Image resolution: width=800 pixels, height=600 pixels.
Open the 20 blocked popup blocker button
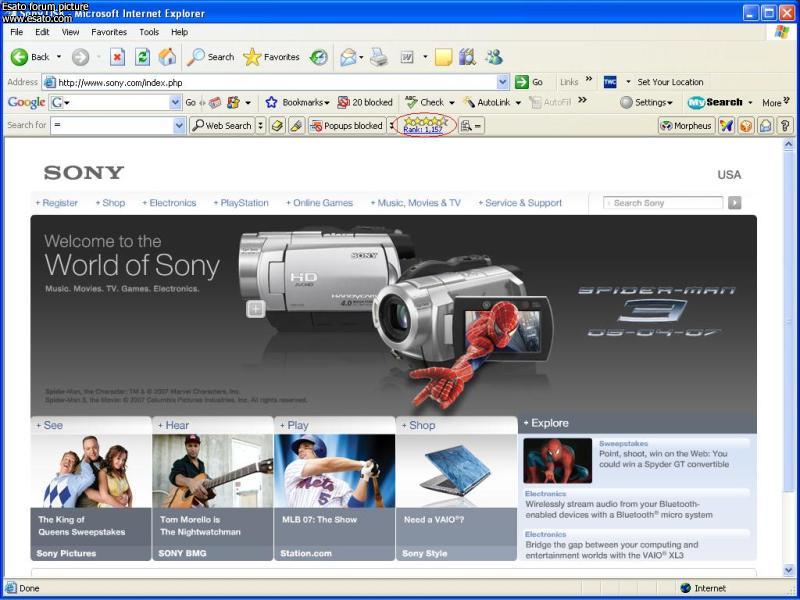pyautogui.click(x=365, y=103)
